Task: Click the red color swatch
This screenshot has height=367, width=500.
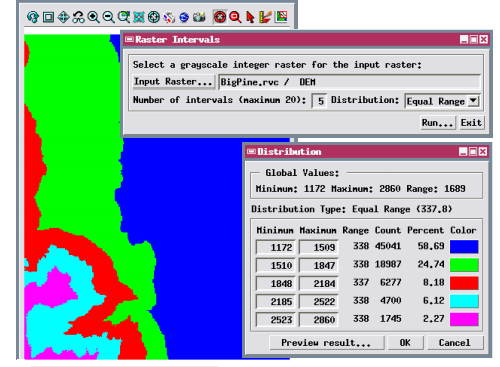Action: (x=464, y=283)
